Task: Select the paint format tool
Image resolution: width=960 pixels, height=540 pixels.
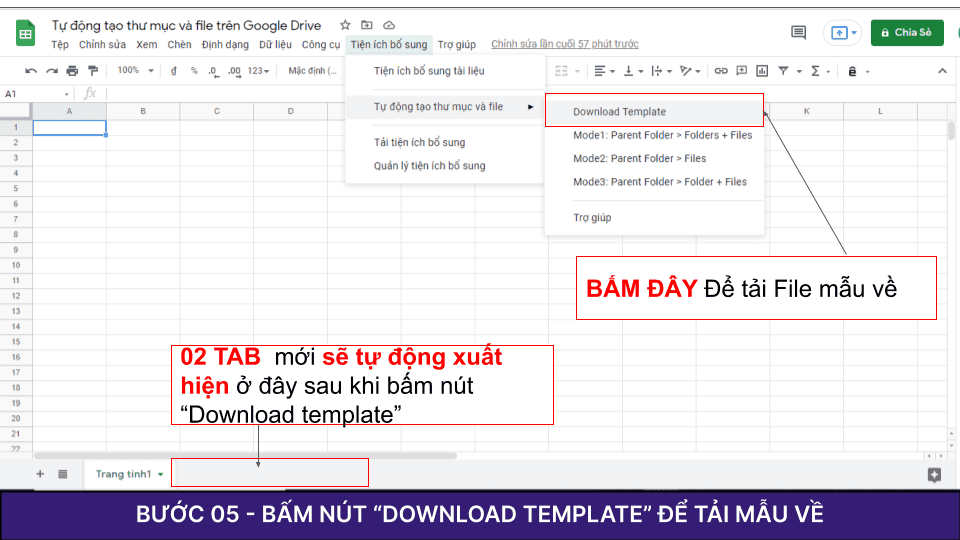Action: 93,71
